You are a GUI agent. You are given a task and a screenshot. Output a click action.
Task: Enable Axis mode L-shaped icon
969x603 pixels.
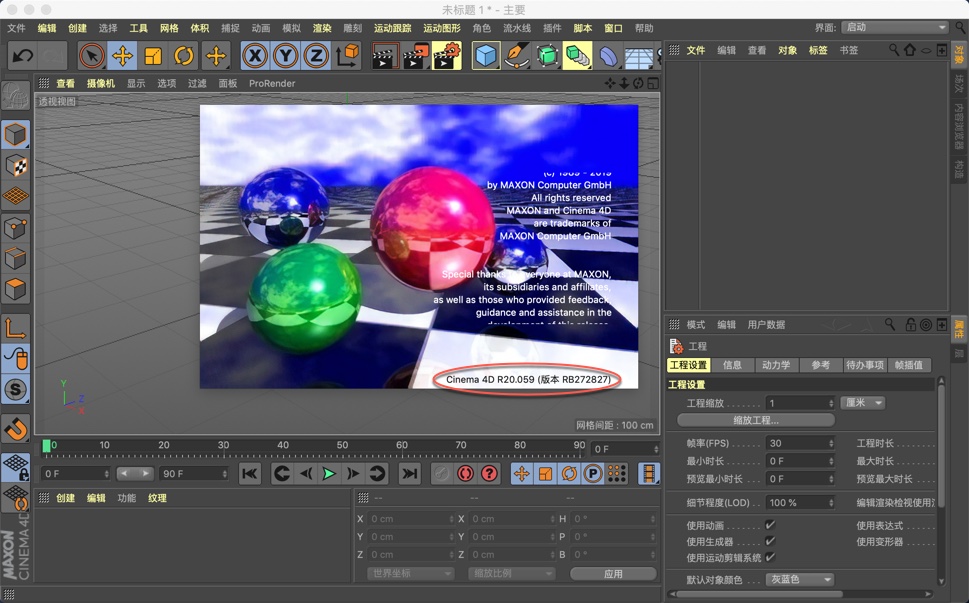tap(15, 328)
